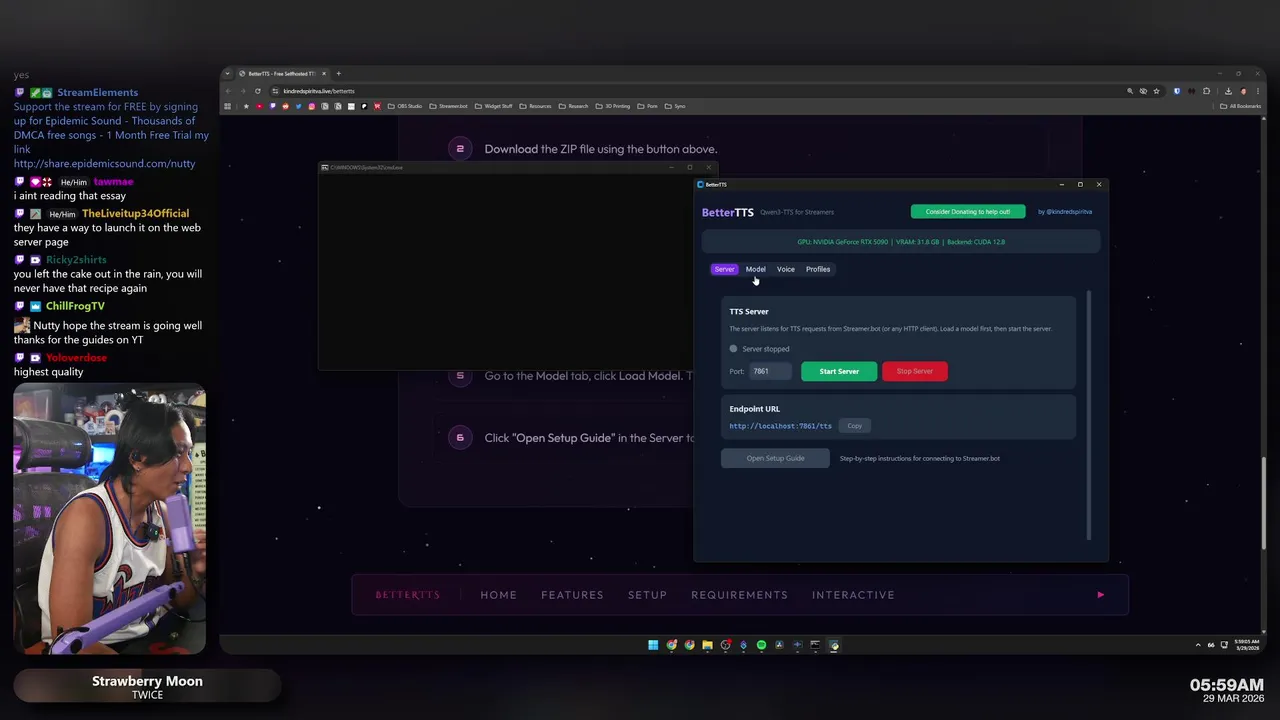The width and height of the screenshot is (1280, 720).
Task: Copy the endpoint URL with Copy button
Action: click(854, 426)
